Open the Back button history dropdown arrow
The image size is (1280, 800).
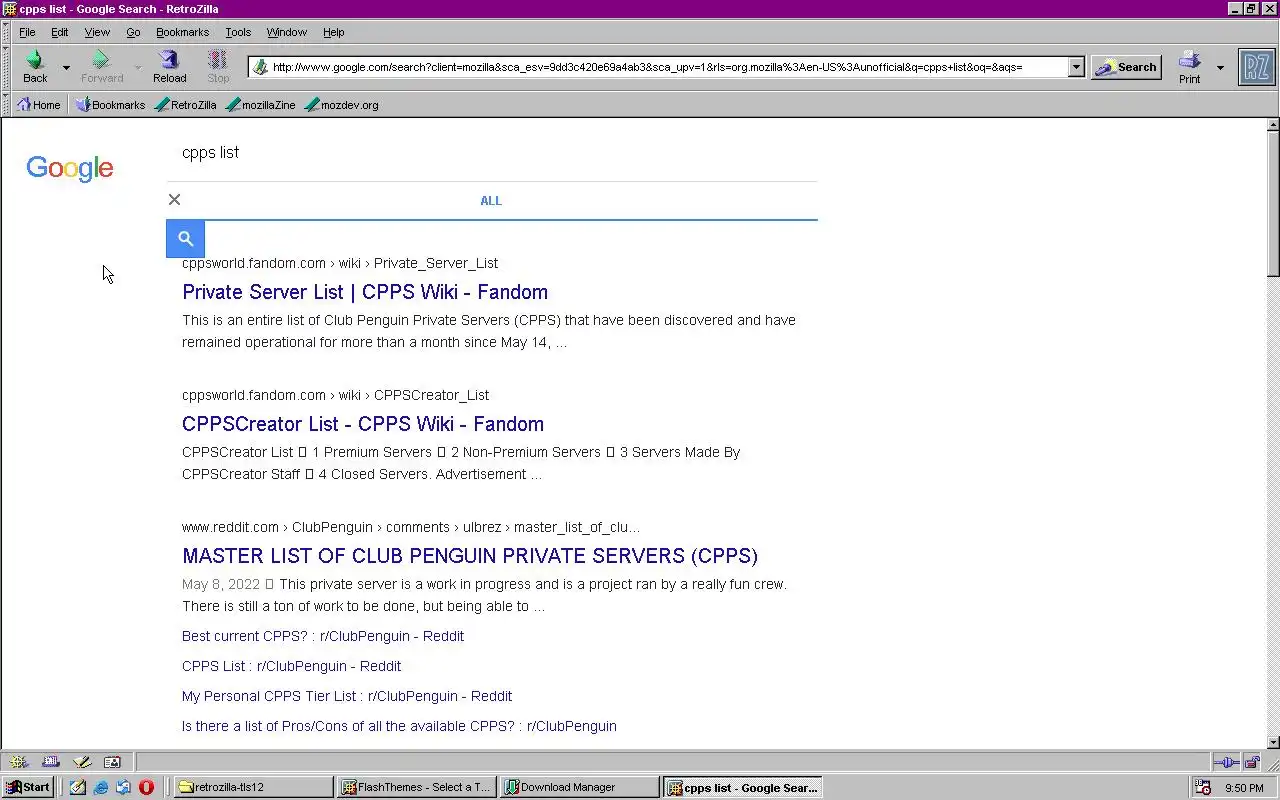click(x=66, y=68)
